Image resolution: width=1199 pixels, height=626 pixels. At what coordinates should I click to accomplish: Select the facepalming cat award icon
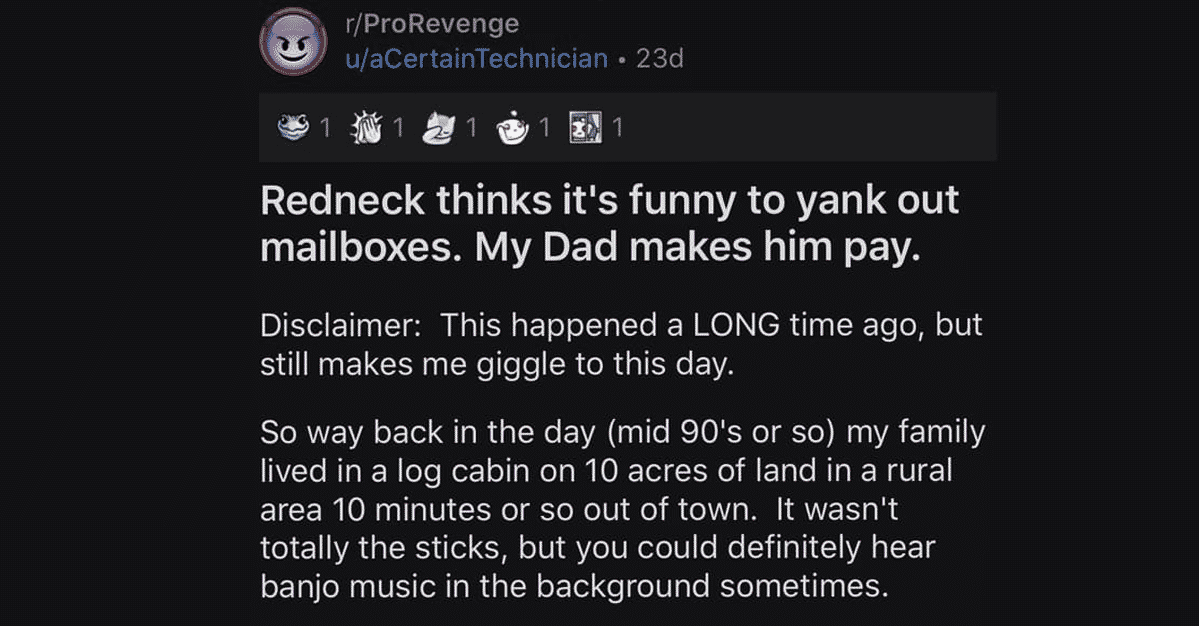click(439, 127)
